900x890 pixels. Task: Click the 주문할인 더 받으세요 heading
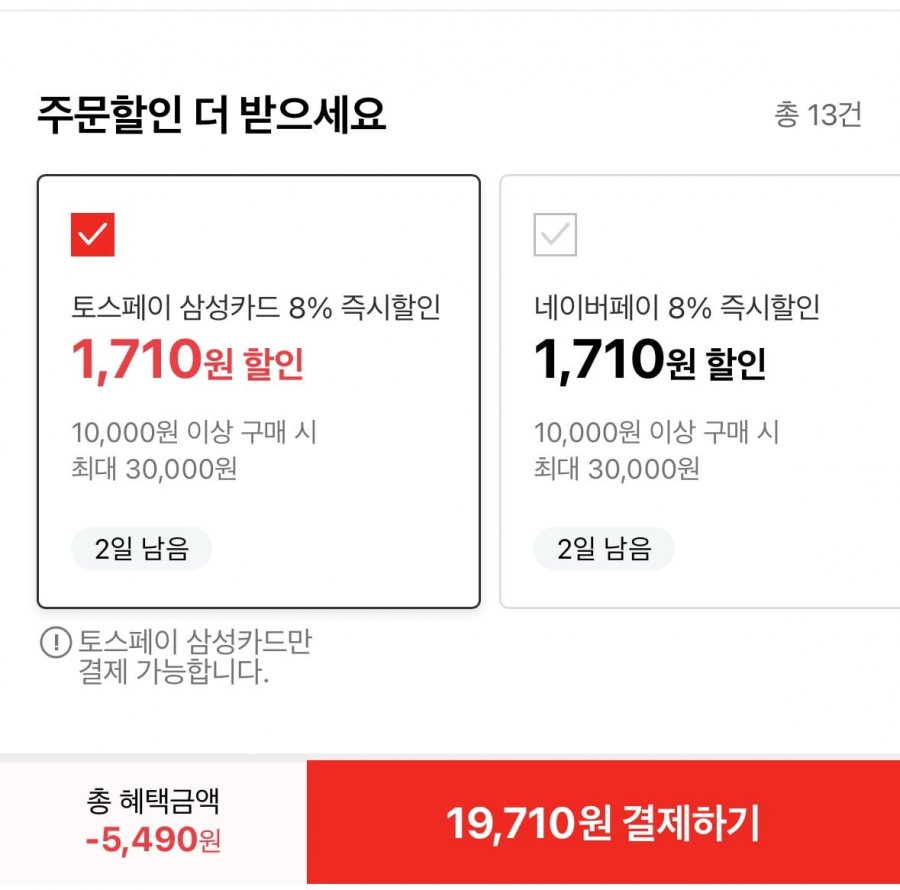pos(211,116)
